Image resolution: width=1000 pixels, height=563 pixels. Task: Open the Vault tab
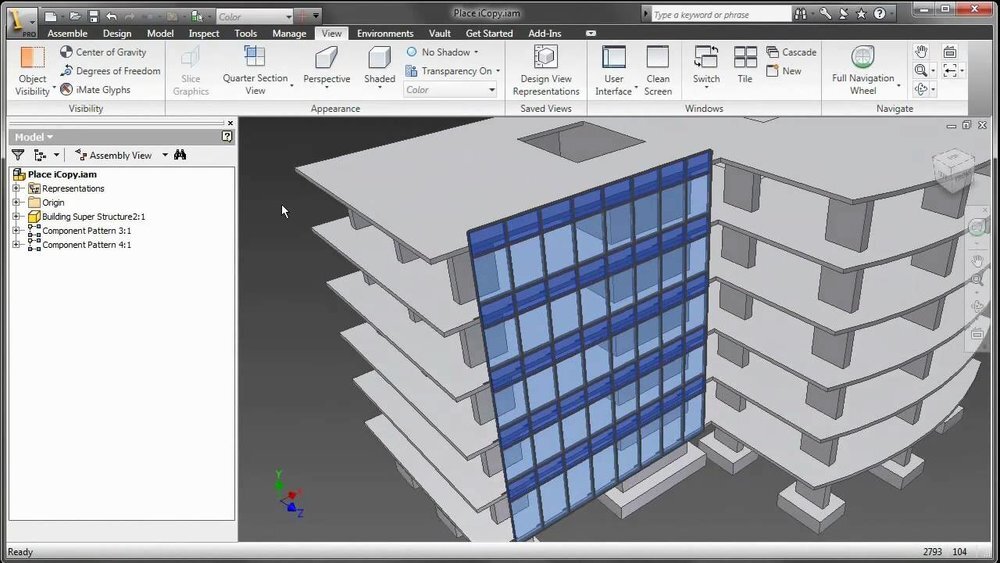pyautogui.click(x=439, y=33)
